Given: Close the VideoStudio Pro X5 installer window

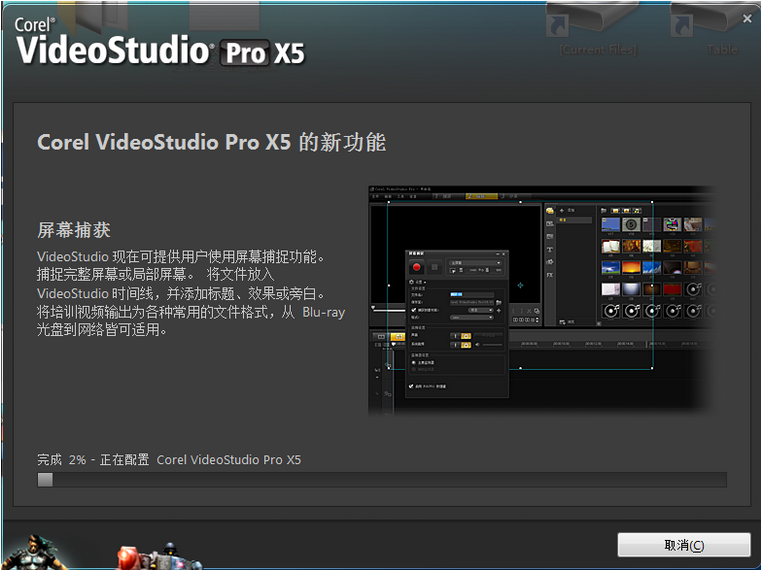Looking at the screenshot, I should [747, 18].
